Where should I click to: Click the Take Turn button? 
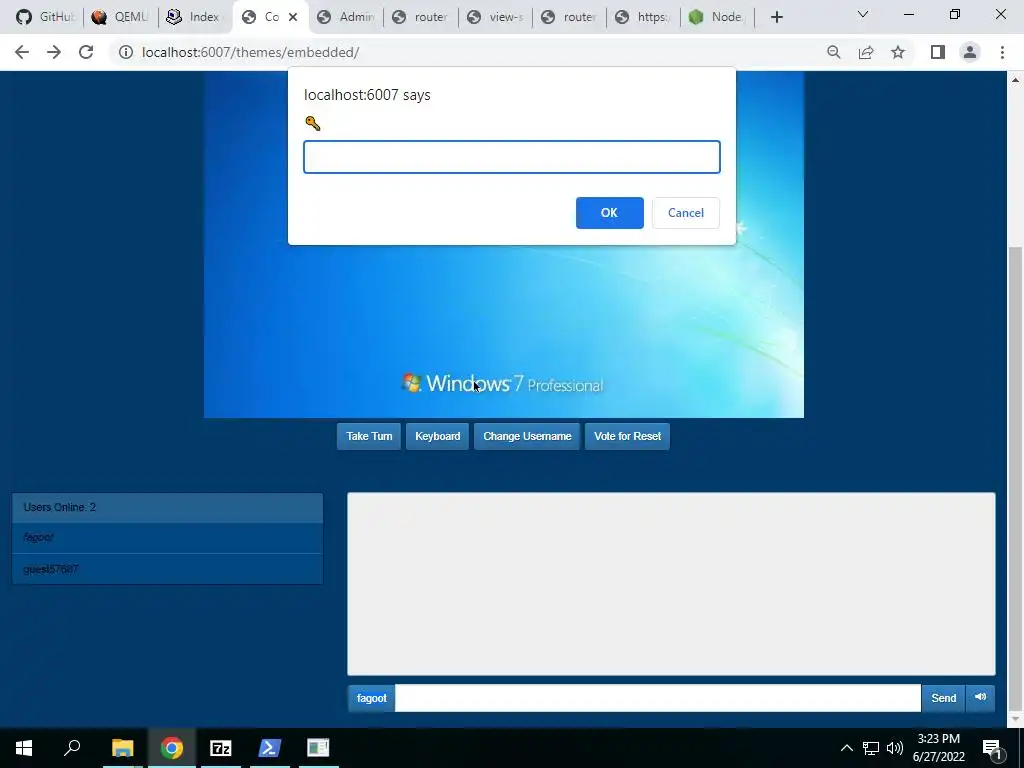point(369,436)
